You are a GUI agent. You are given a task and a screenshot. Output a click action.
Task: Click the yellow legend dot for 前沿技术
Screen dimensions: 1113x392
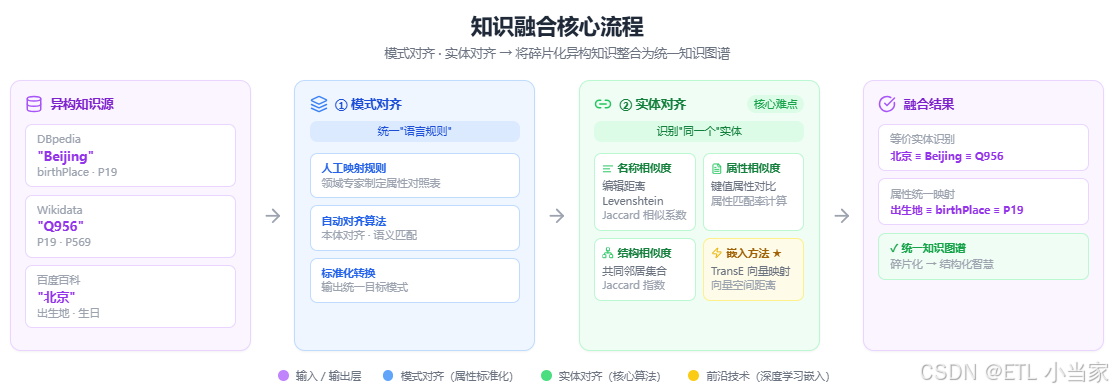693,376
